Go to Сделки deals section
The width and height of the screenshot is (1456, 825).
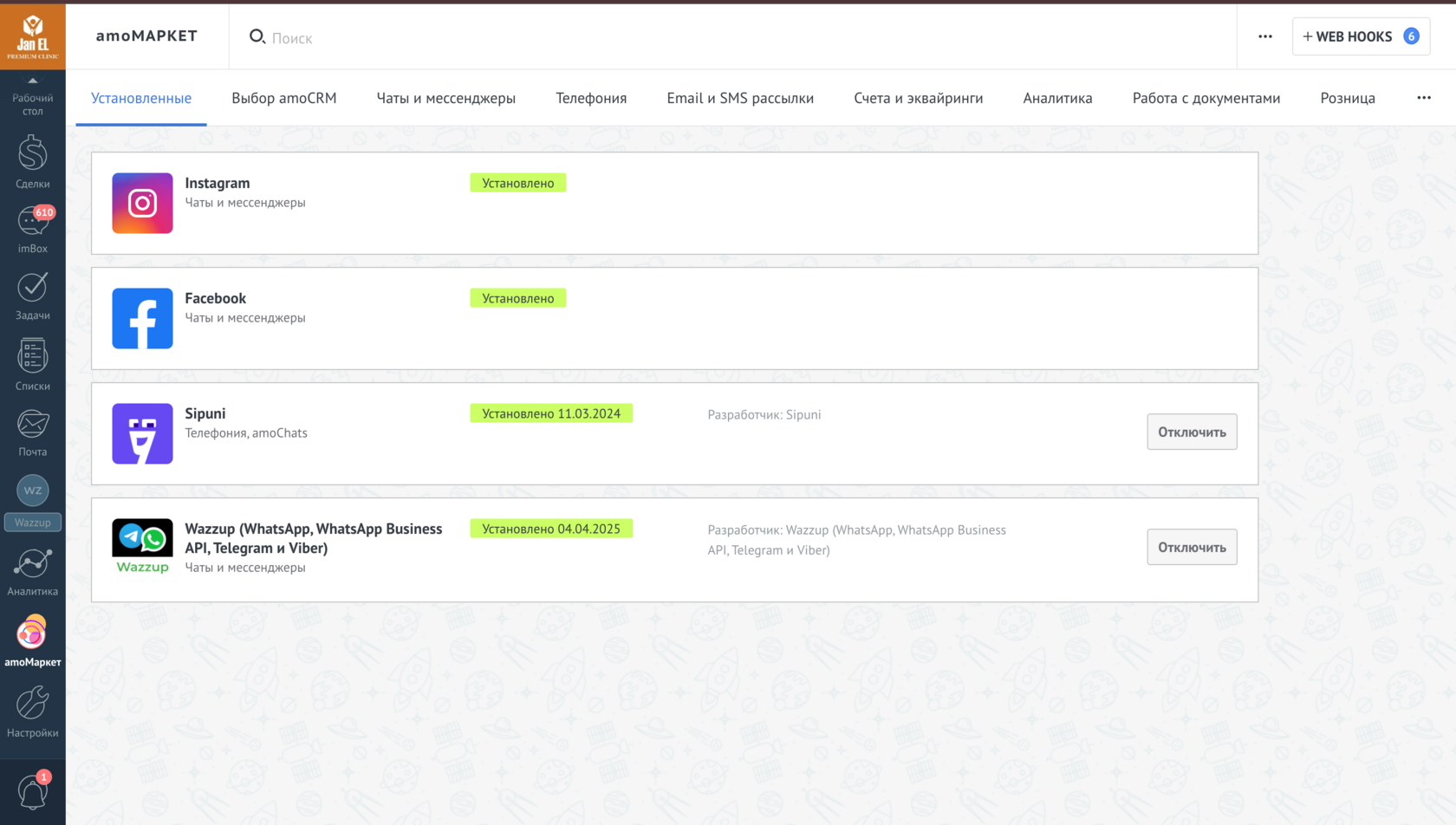pos(33,162)
